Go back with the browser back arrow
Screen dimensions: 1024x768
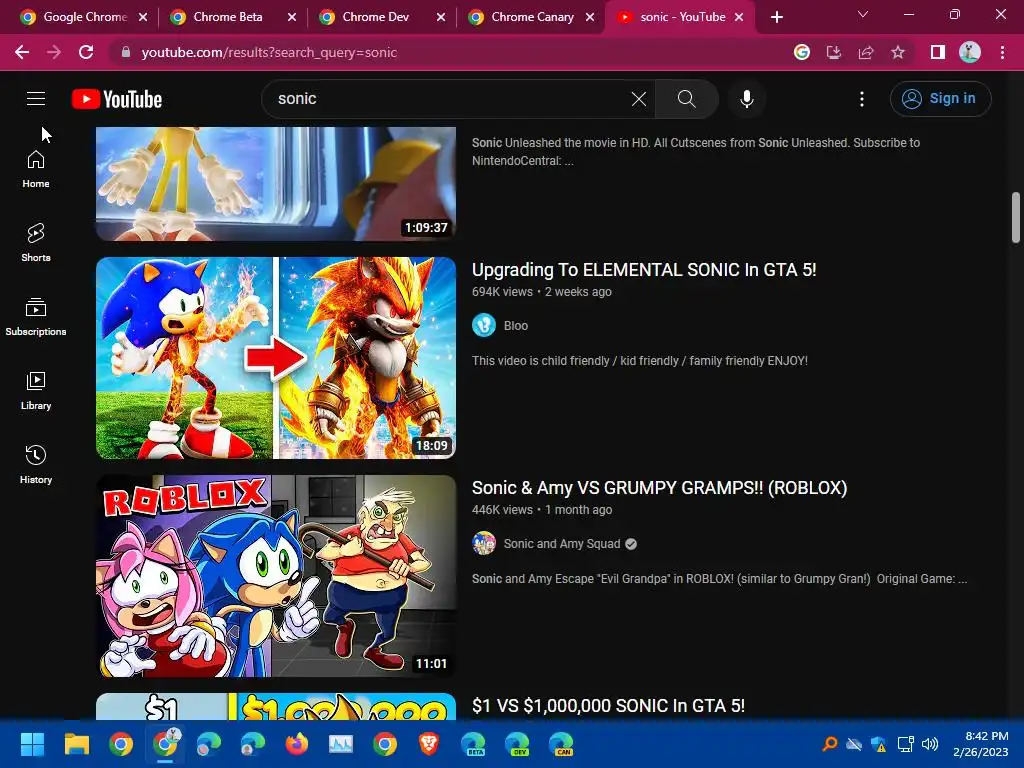tap(22, 52)
